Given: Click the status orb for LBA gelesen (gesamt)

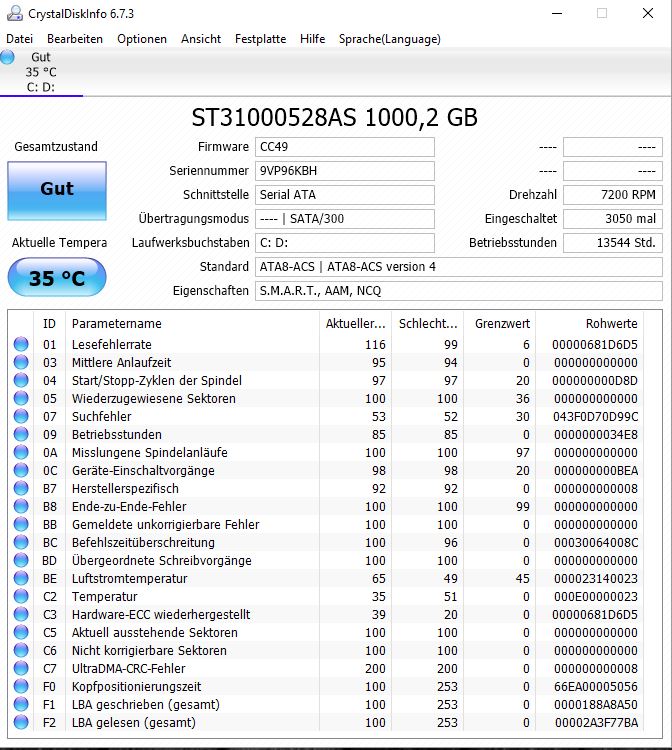Looking at the screenshot, I should point(21,722).
